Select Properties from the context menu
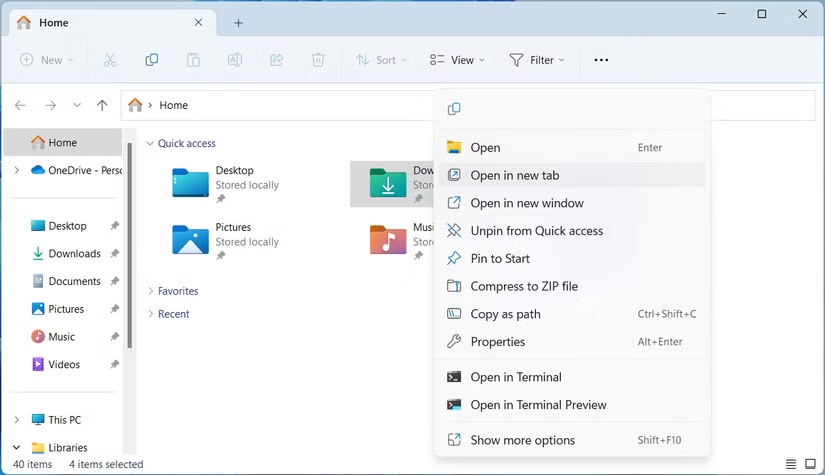Screen dimensions: 825x475 pyautogui.click(x=497, y=342)
